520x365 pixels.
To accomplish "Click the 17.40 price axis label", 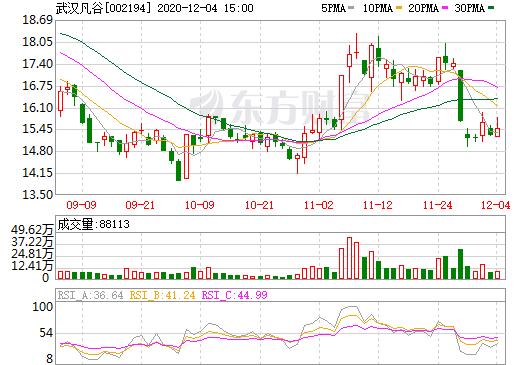I will point(37,64).
